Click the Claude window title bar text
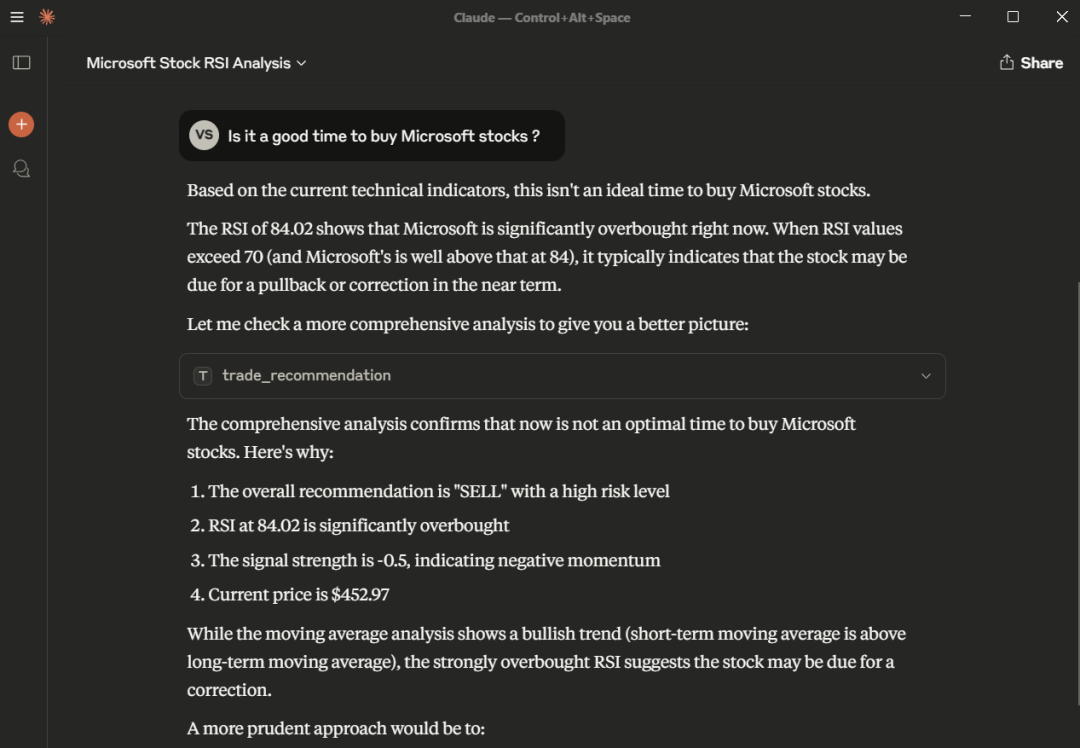This screenshot has width=1080, height=748. tap(541, 17)
